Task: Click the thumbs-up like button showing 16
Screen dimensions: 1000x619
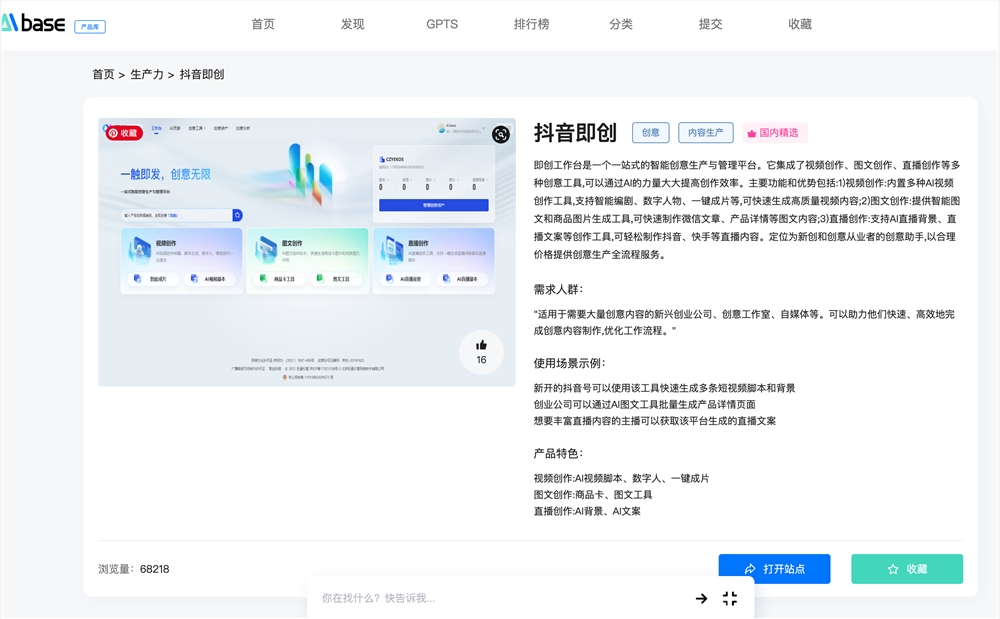Action: [482, 353]
